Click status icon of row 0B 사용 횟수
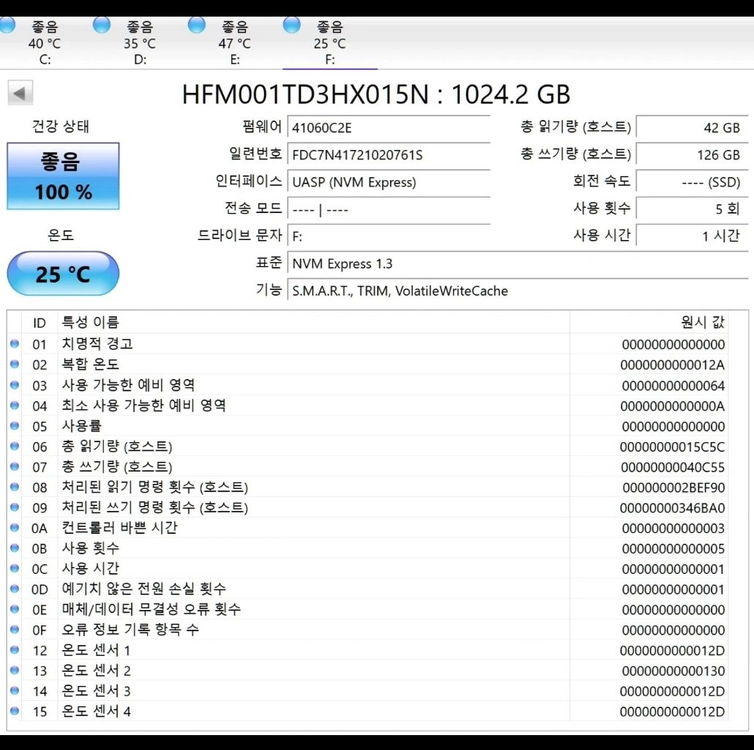Viewport: 754px width, 750px height. tap(14, 548)
